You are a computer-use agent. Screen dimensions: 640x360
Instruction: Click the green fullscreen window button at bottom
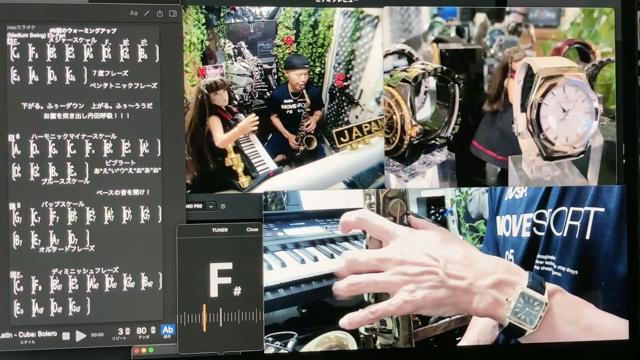[x=151, y=350]
